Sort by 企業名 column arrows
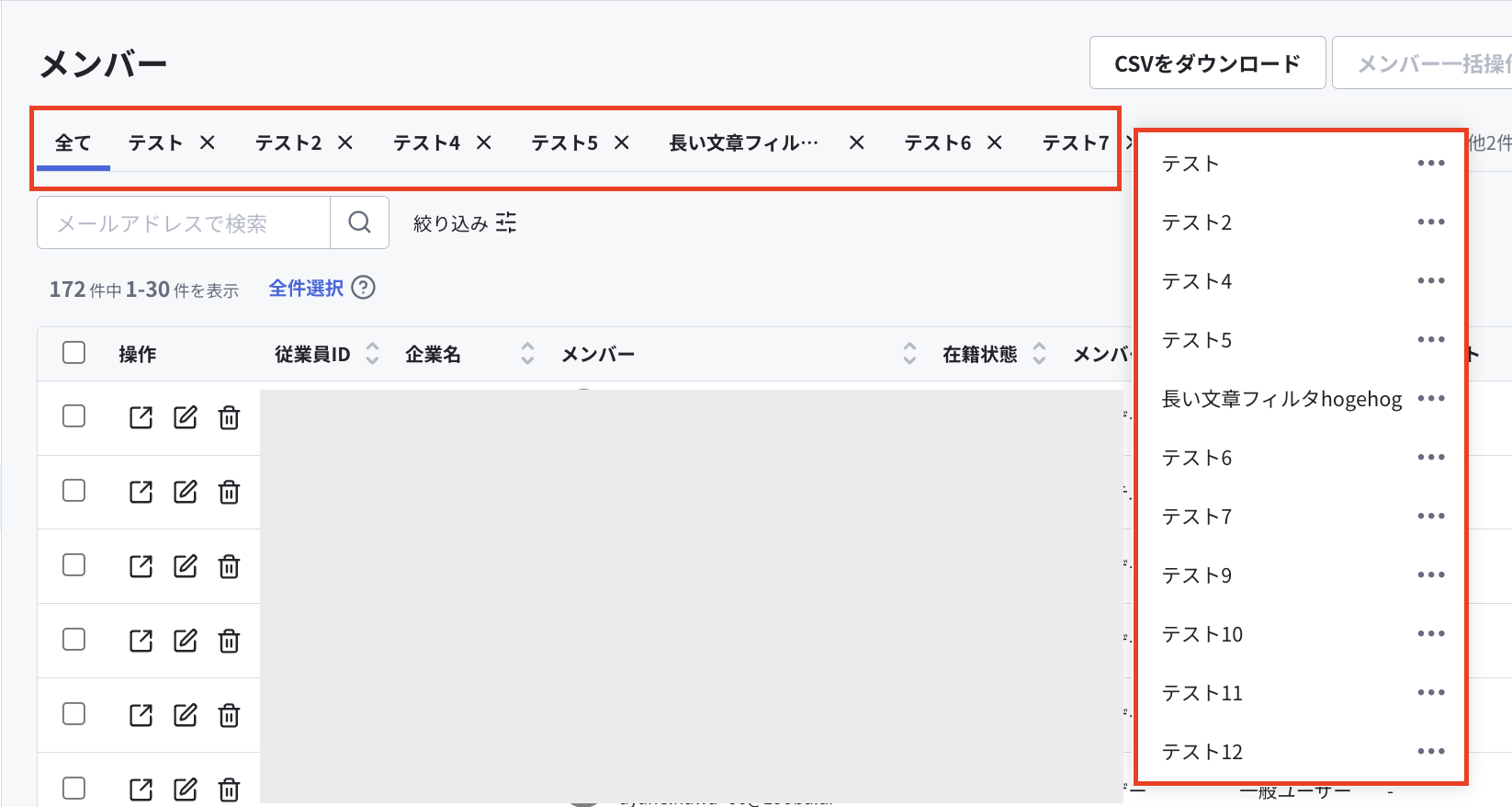The image size is (1512, 807). (x=527, y=354)
